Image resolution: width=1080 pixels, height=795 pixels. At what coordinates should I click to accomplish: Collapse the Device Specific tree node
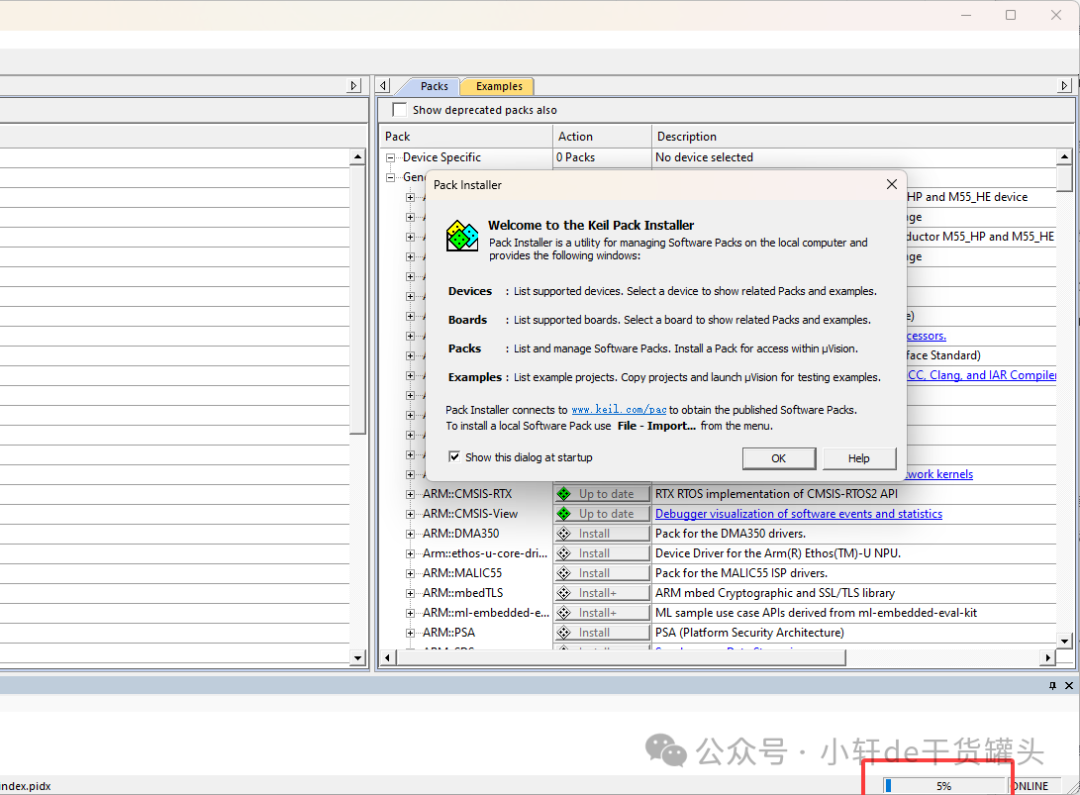[390, 157]
